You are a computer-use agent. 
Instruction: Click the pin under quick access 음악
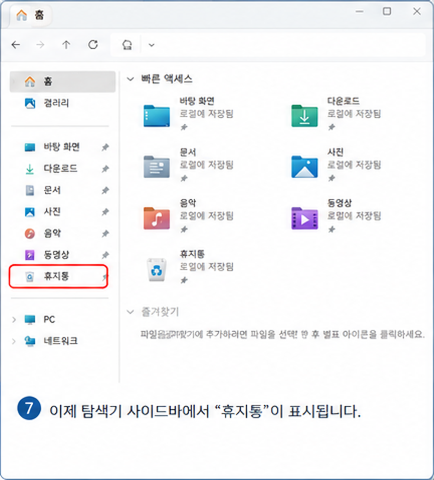[x=184, y=229]
